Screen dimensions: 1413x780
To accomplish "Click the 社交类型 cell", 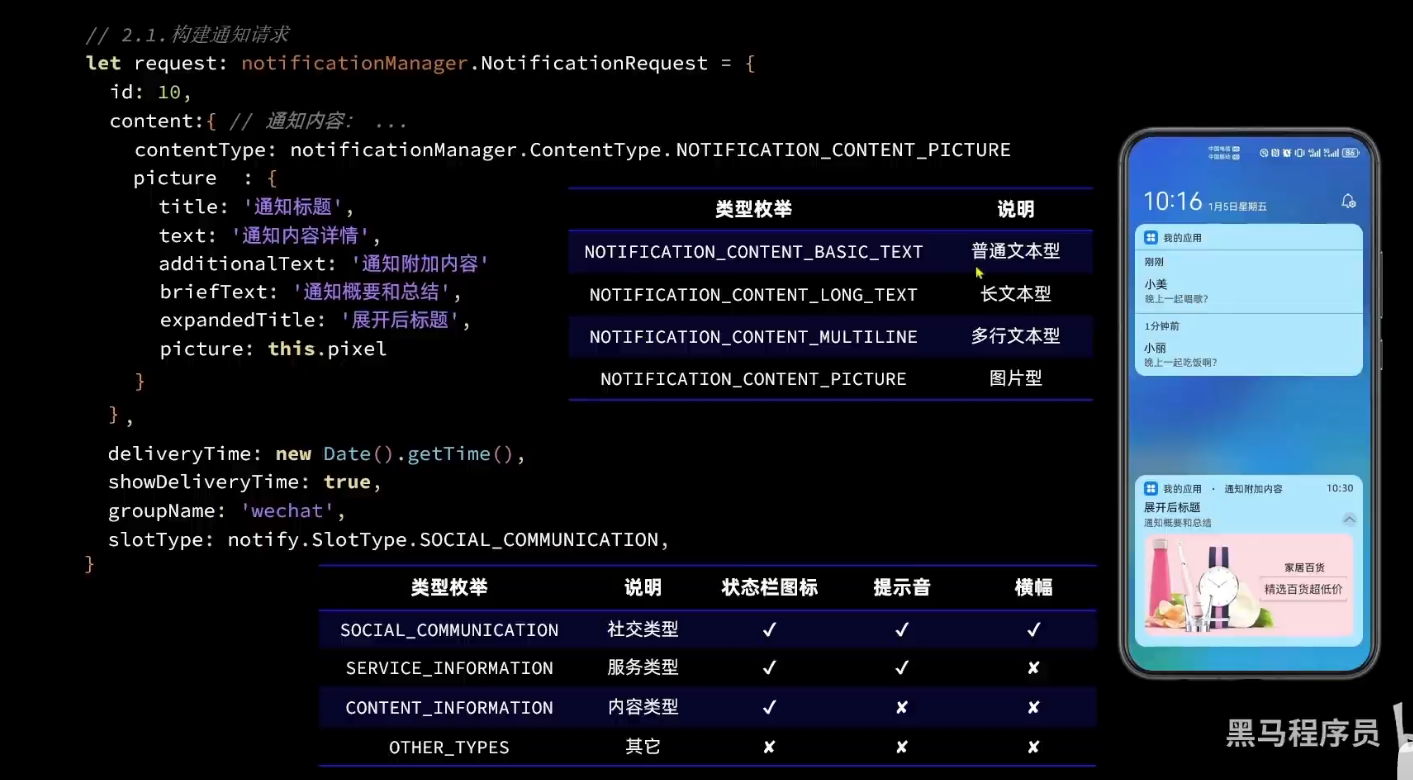I will click(642, 629).
